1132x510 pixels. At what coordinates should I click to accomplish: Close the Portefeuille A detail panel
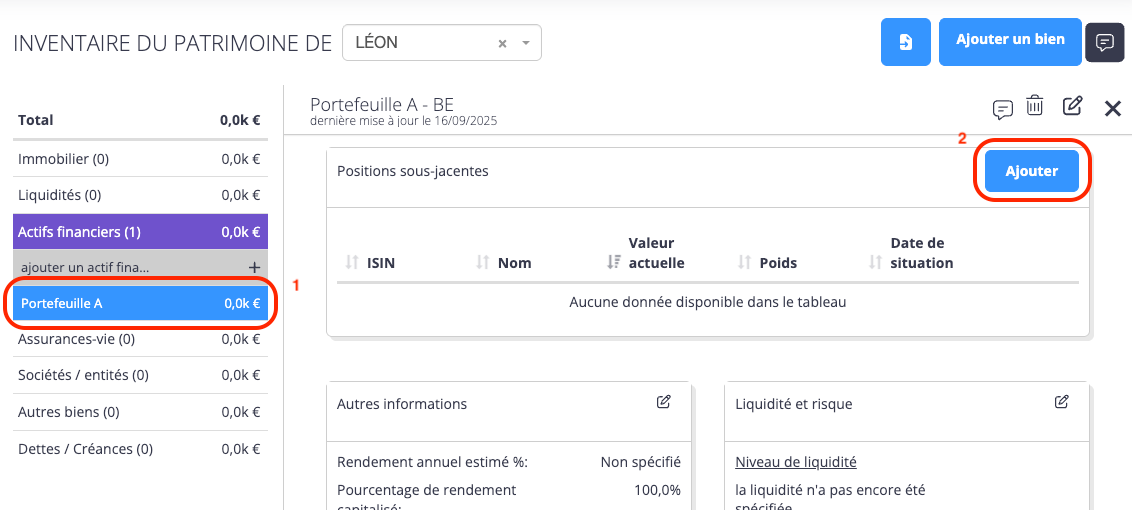coord(1112,108)
